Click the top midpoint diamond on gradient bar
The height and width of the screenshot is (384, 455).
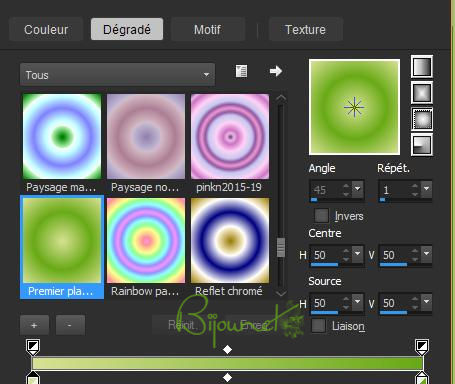tap(227, 349)
